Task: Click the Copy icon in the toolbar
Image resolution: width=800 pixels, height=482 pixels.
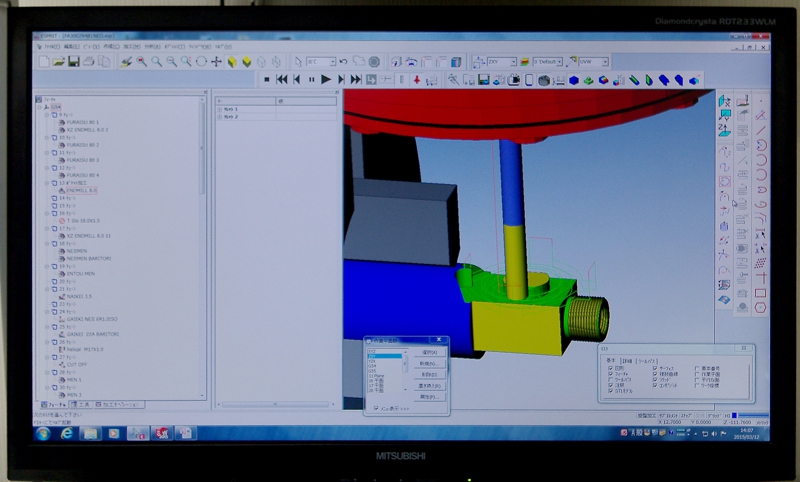Action: click(104, 62)
